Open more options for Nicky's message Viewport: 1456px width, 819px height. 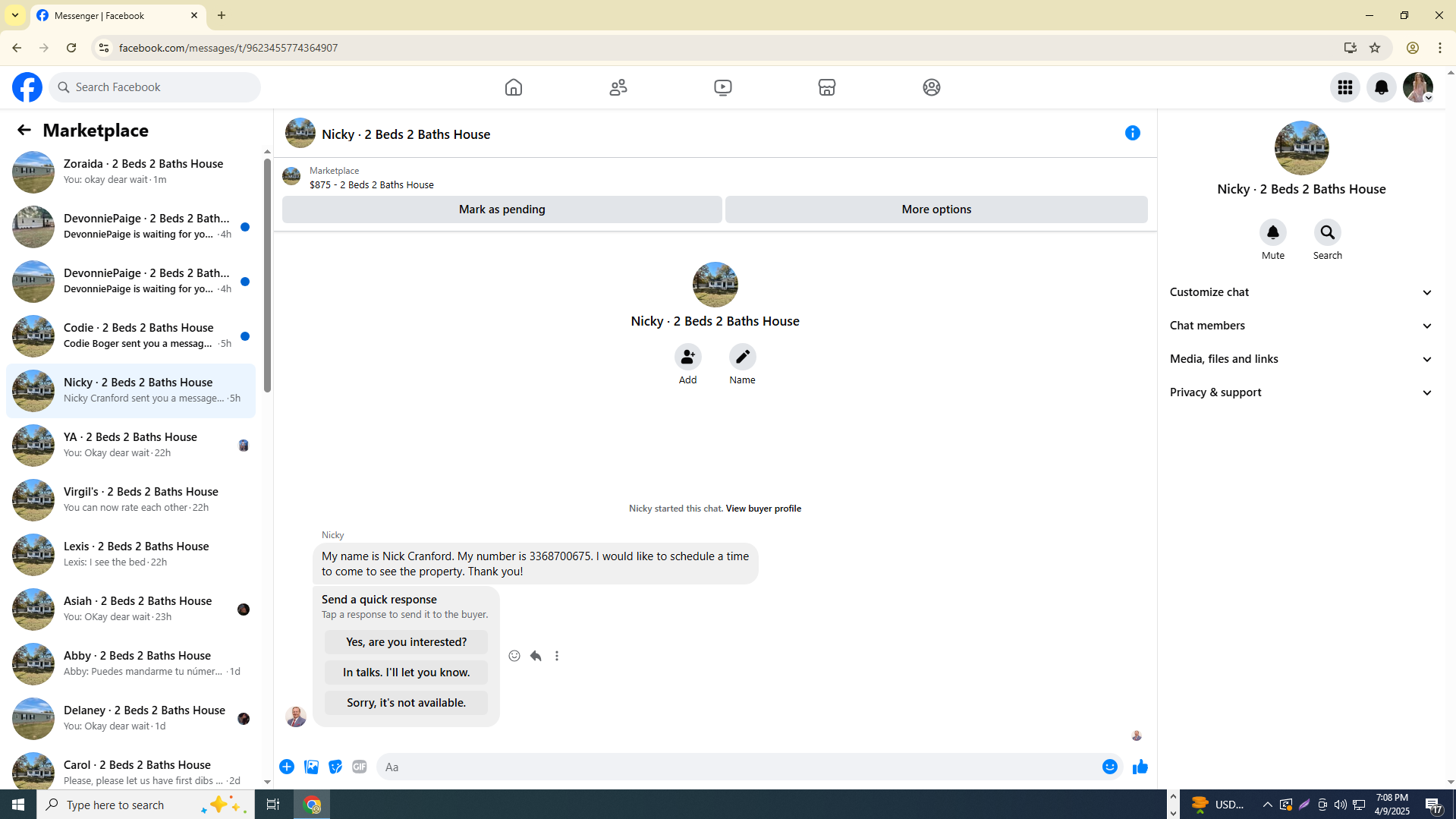pos(557,656)
